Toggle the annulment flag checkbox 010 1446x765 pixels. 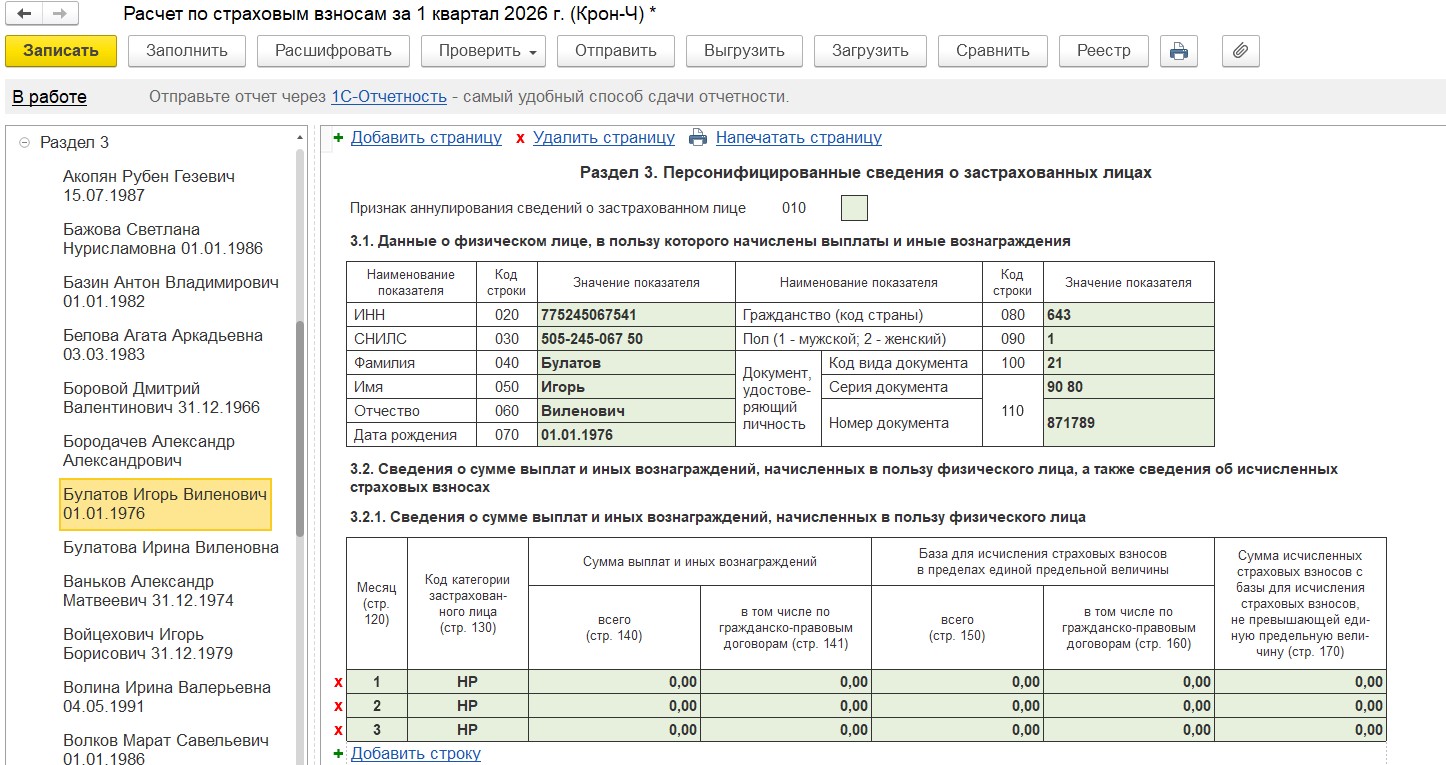854,208
